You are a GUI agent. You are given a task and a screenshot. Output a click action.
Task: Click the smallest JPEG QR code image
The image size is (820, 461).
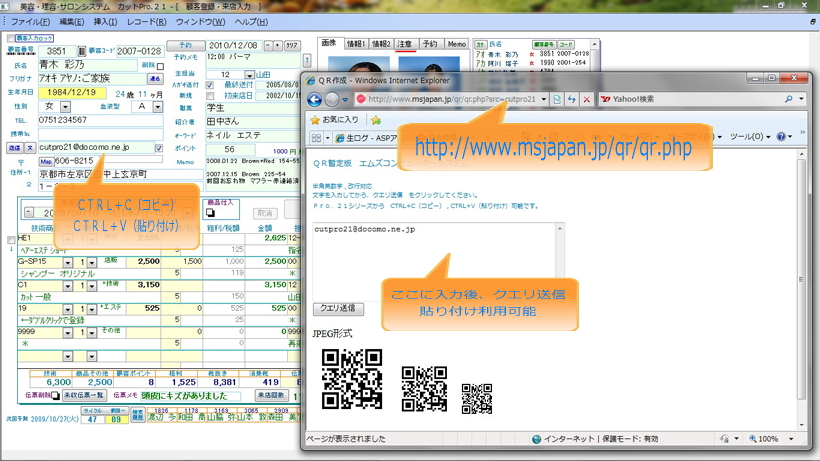tap(476, 399)
